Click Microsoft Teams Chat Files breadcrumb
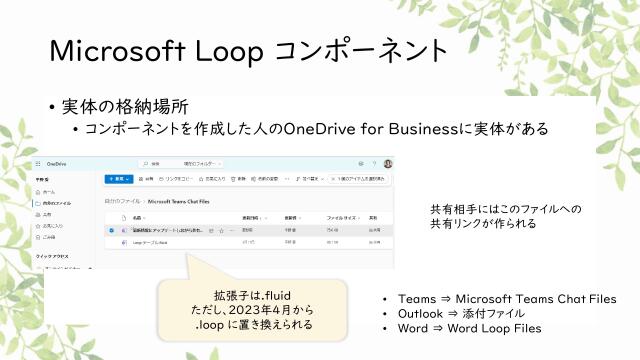The width and height of the screenshot is (640, 360). pos(178,201)
